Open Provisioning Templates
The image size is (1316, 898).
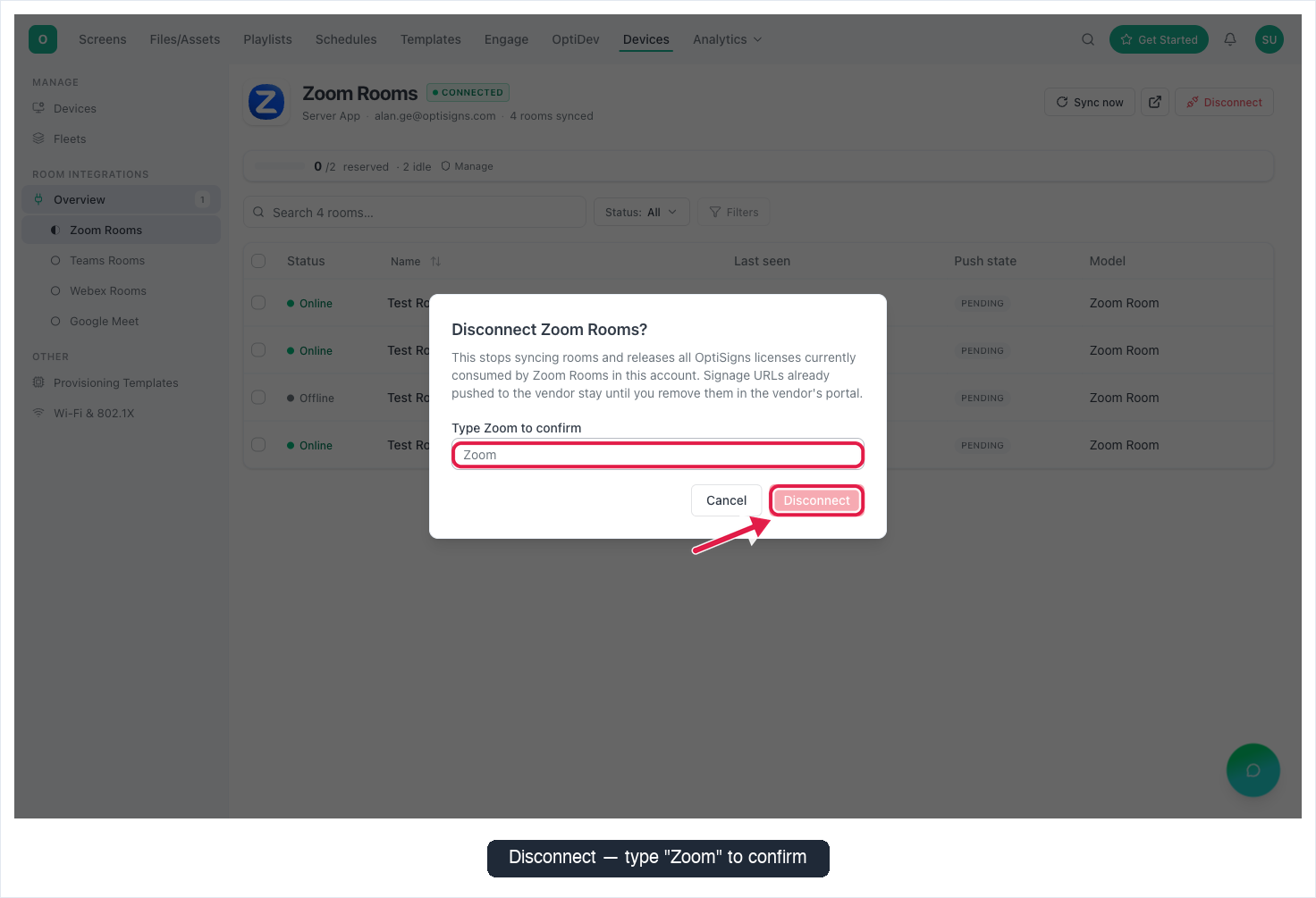(121, 383)
